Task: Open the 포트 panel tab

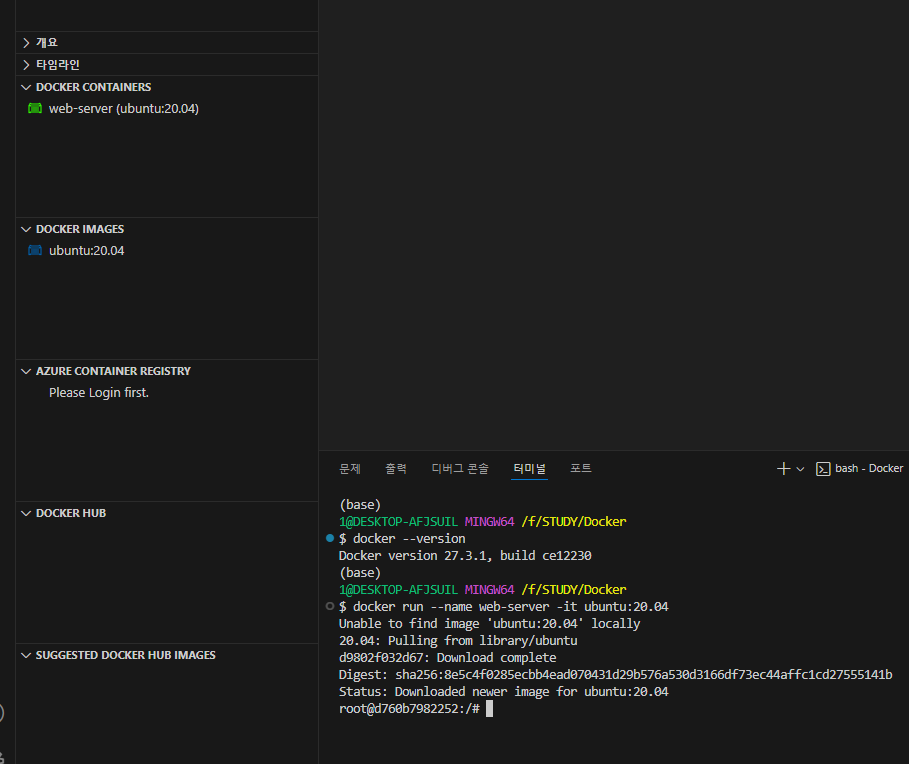Action: click(x=581, y=467)
